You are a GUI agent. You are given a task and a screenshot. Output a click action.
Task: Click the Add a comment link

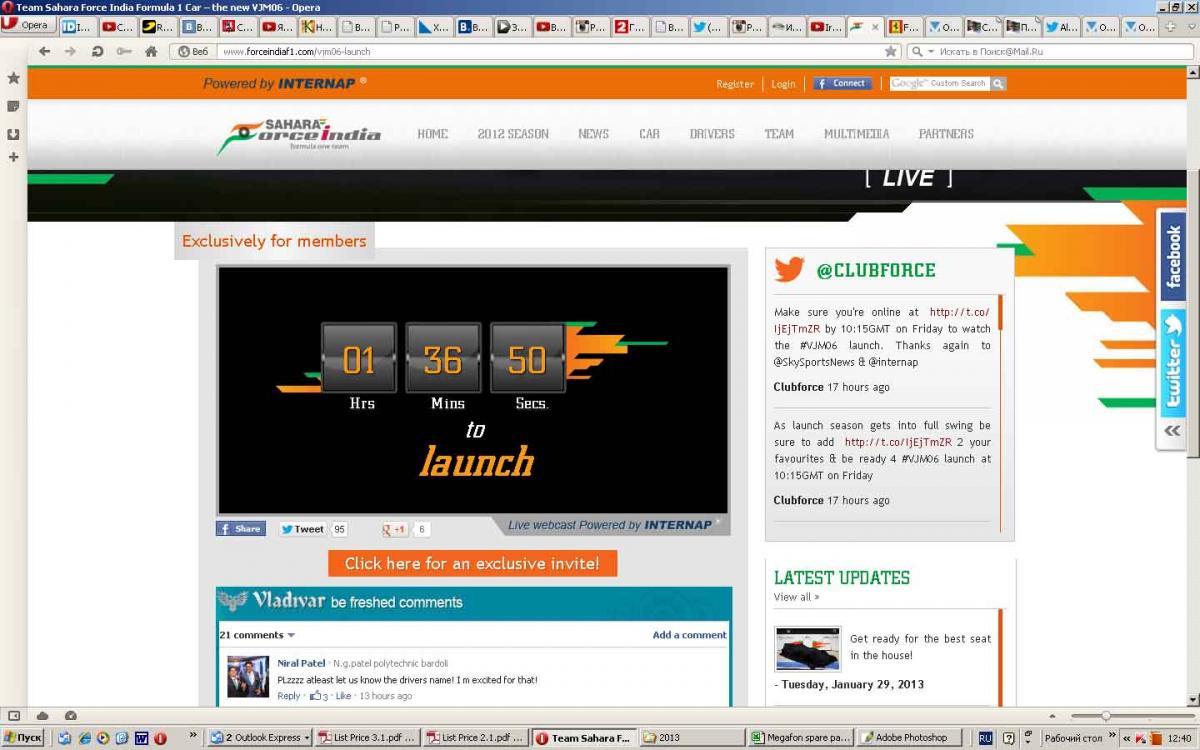coord(690,635)
